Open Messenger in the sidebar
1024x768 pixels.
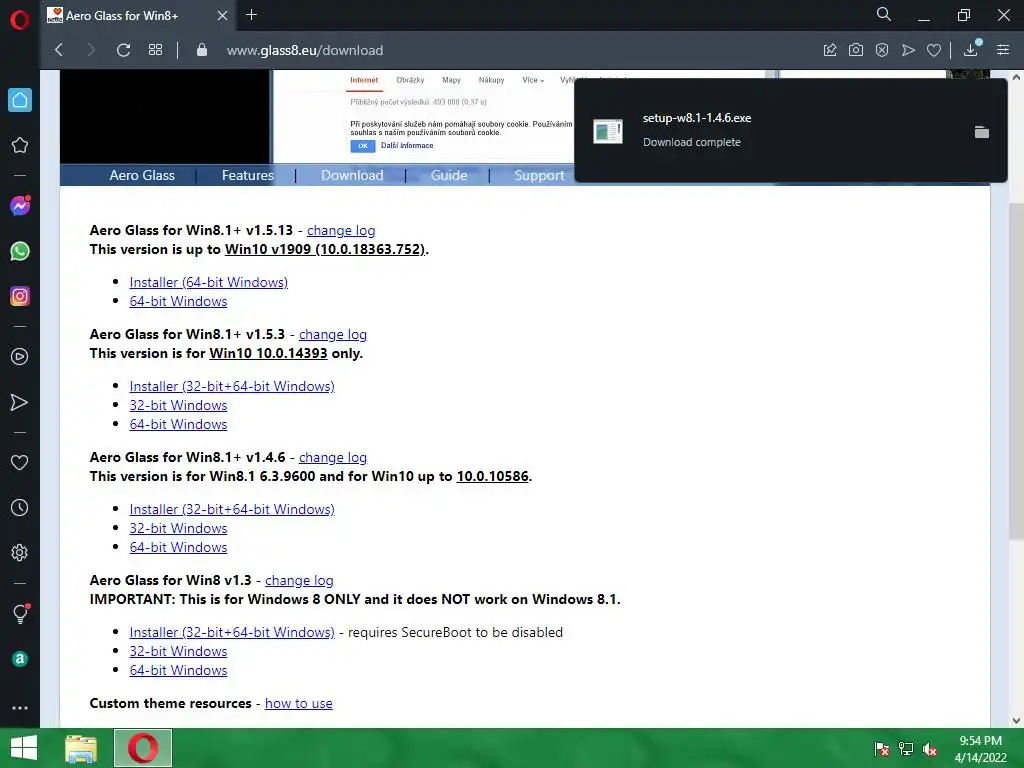[x=20, y=206]
